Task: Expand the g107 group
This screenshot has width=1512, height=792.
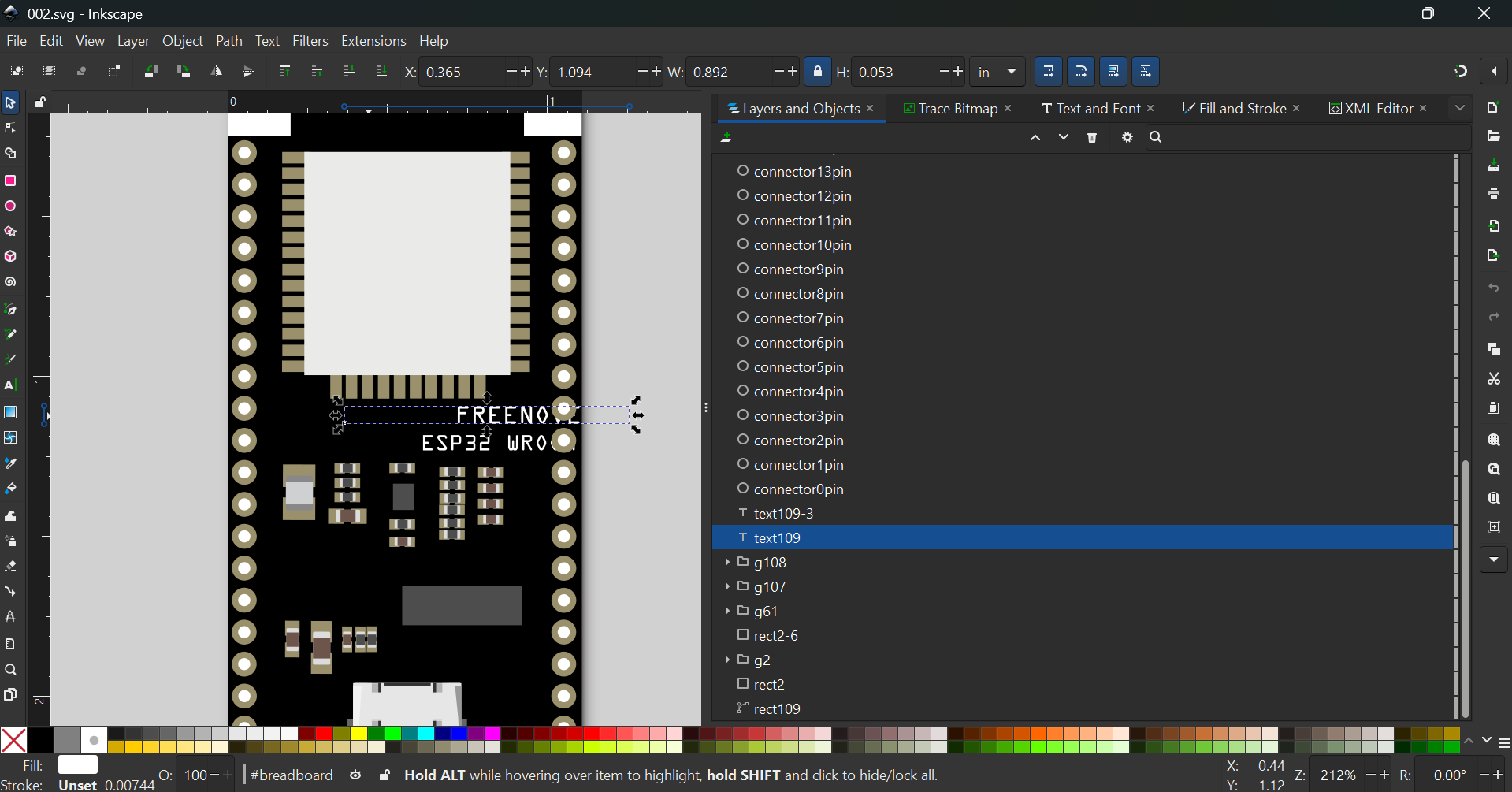Action: pyautogui.click(x=727, y=587)
